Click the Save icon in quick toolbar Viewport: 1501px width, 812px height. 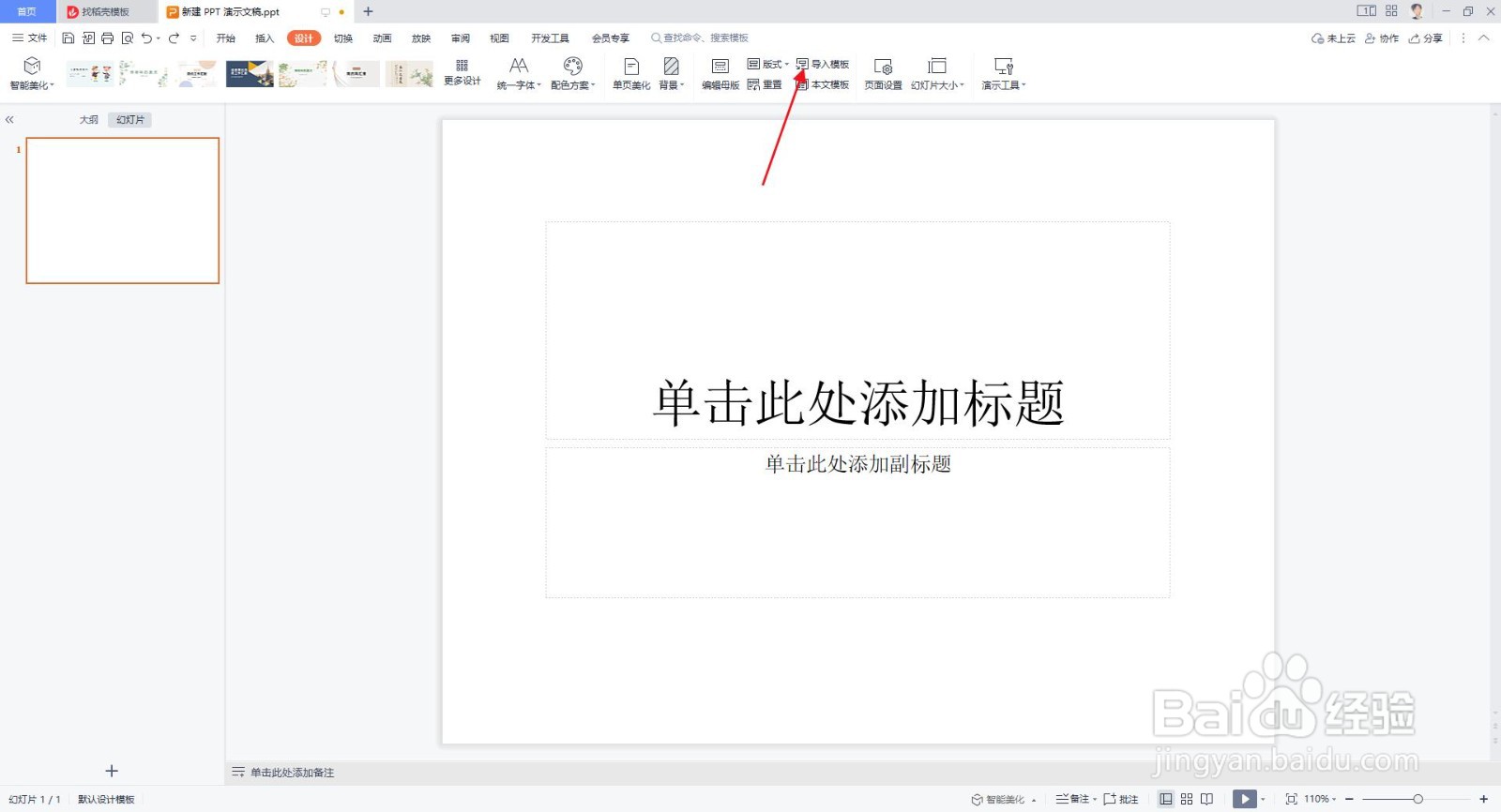click(x=68, y=38)
